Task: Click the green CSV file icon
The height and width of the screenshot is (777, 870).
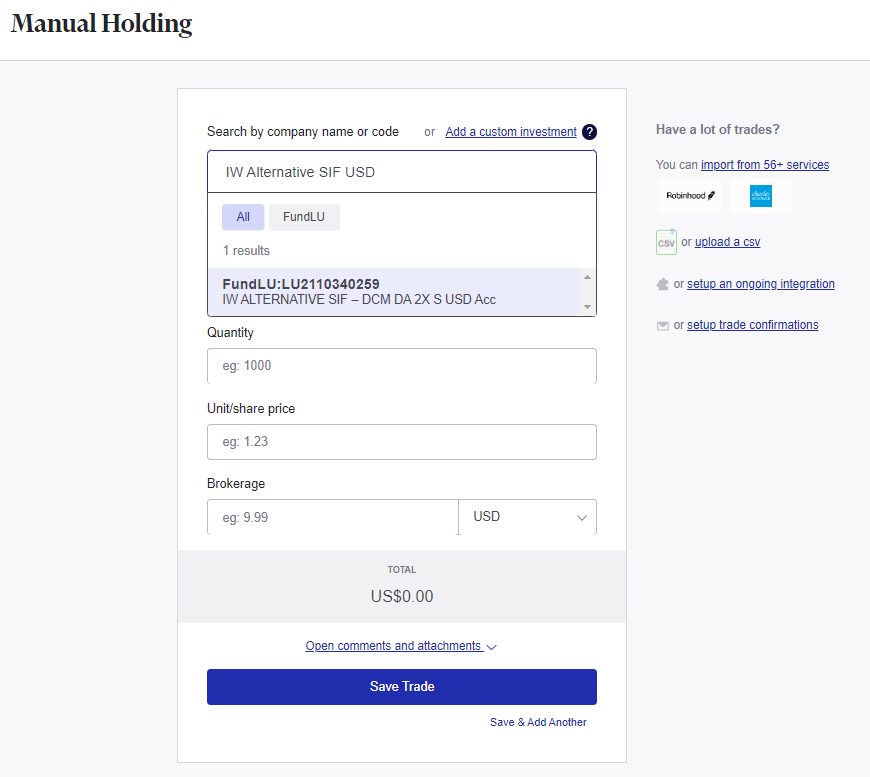Action: (666, 242)
